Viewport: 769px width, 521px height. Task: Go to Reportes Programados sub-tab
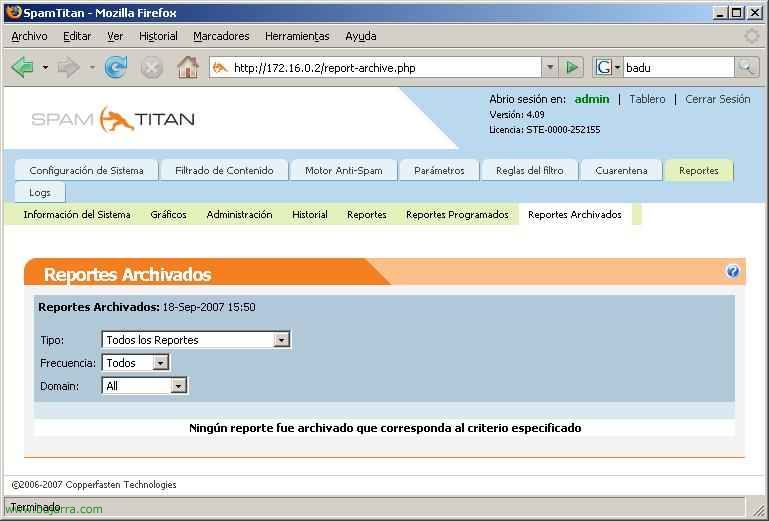[457, 214]
